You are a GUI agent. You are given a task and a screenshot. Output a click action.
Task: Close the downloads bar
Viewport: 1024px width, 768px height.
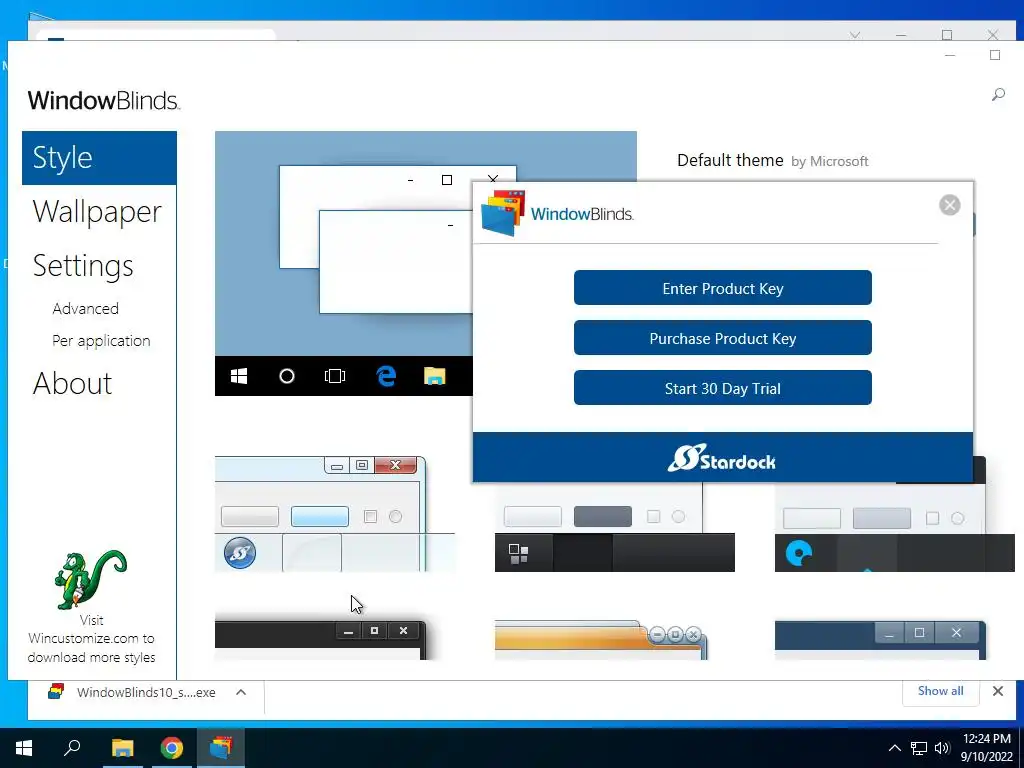pos(998,691)
